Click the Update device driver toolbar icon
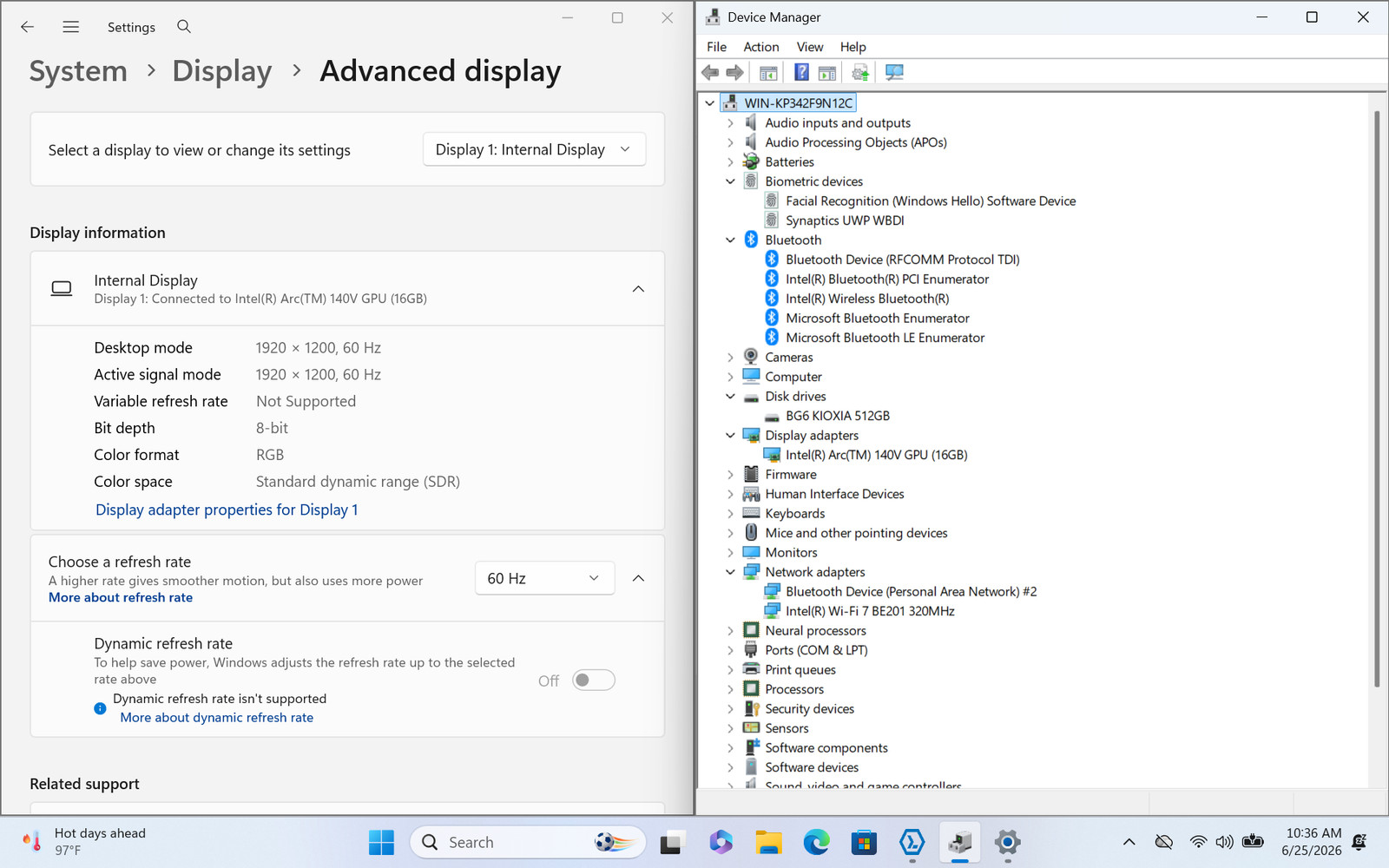Screen dimensions: 1389x868 tap(860, 73)
